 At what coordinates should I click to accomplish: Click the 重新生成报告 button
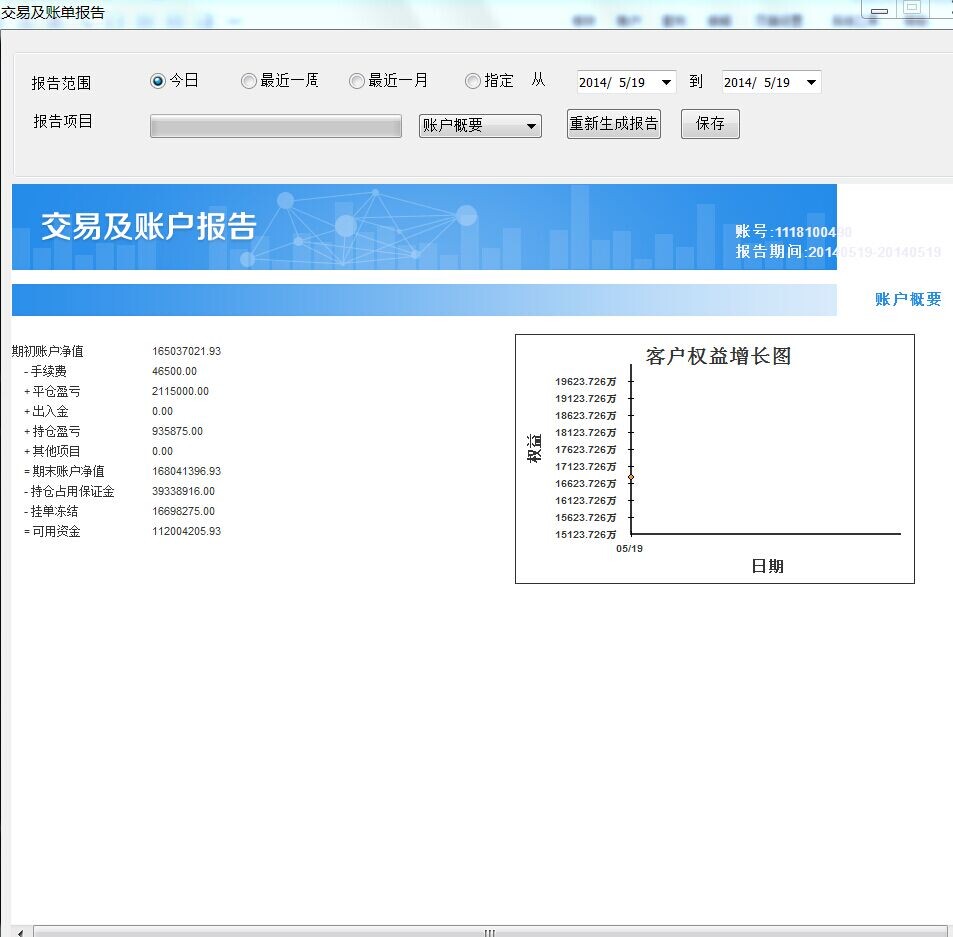(x=614, y=124)
